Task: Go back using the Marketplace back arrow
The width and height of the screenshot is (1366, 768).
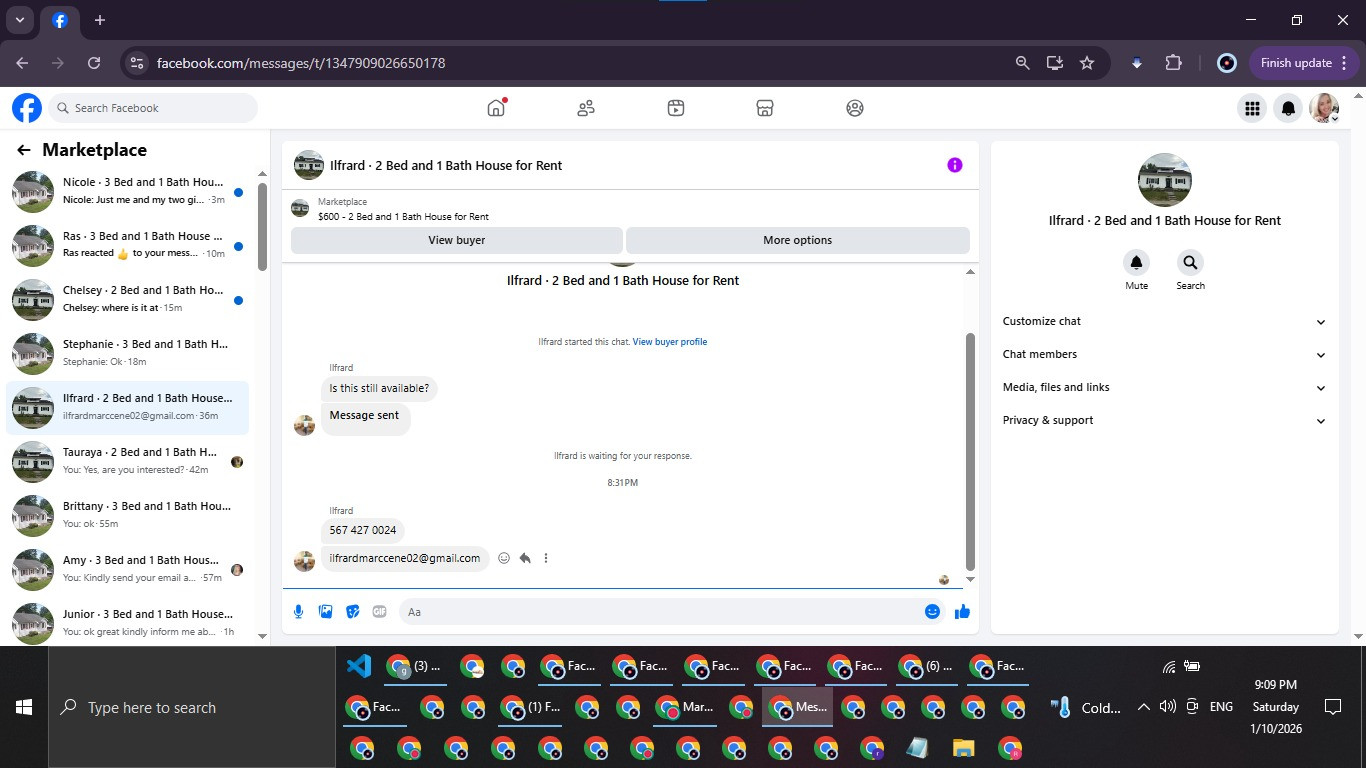Action: pyautogui.click(x=23, y=150)
